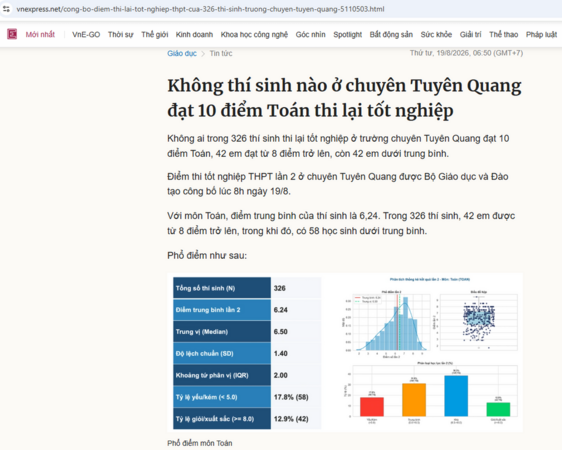Select Thể thao in navigation
562x450 pixels.
(504, 34)
